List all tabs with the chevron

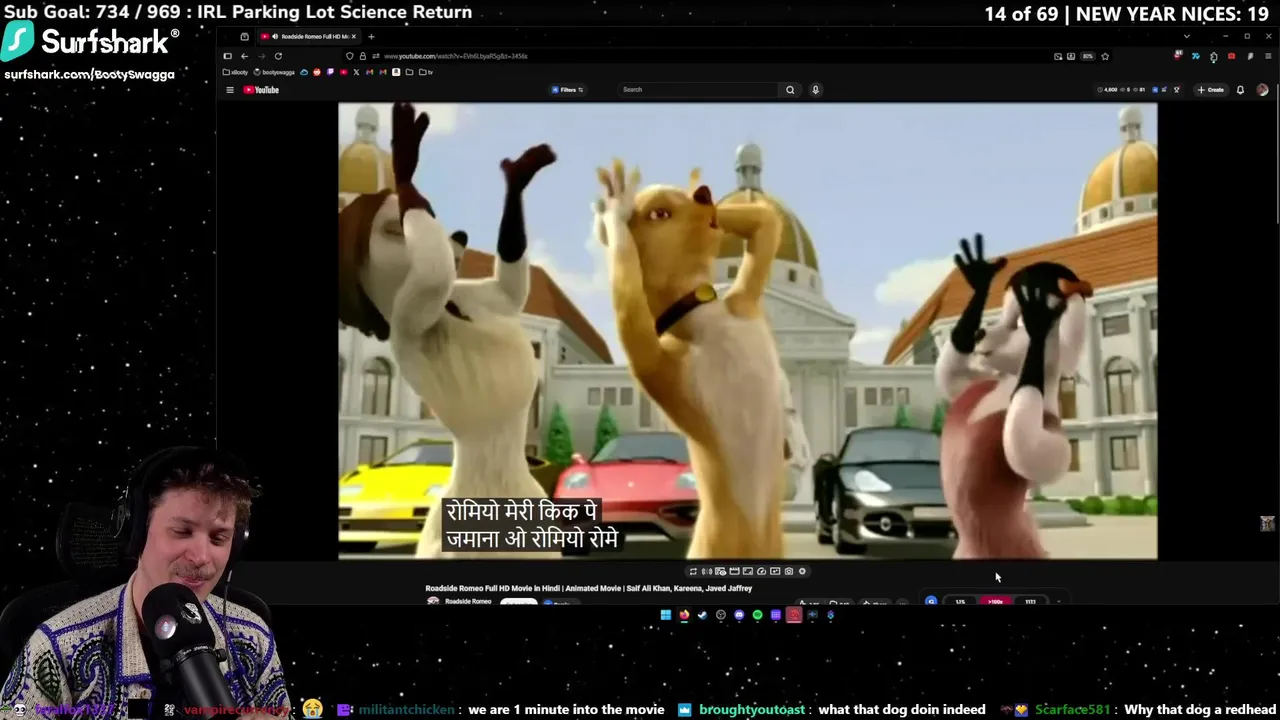click(x=1187, y=37)
